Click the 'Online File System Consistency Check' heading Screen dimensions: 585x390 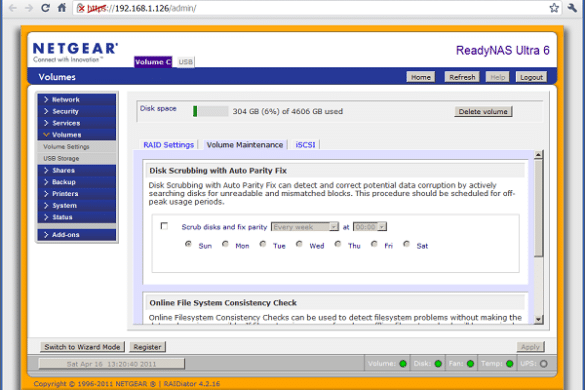coord(223,303)
